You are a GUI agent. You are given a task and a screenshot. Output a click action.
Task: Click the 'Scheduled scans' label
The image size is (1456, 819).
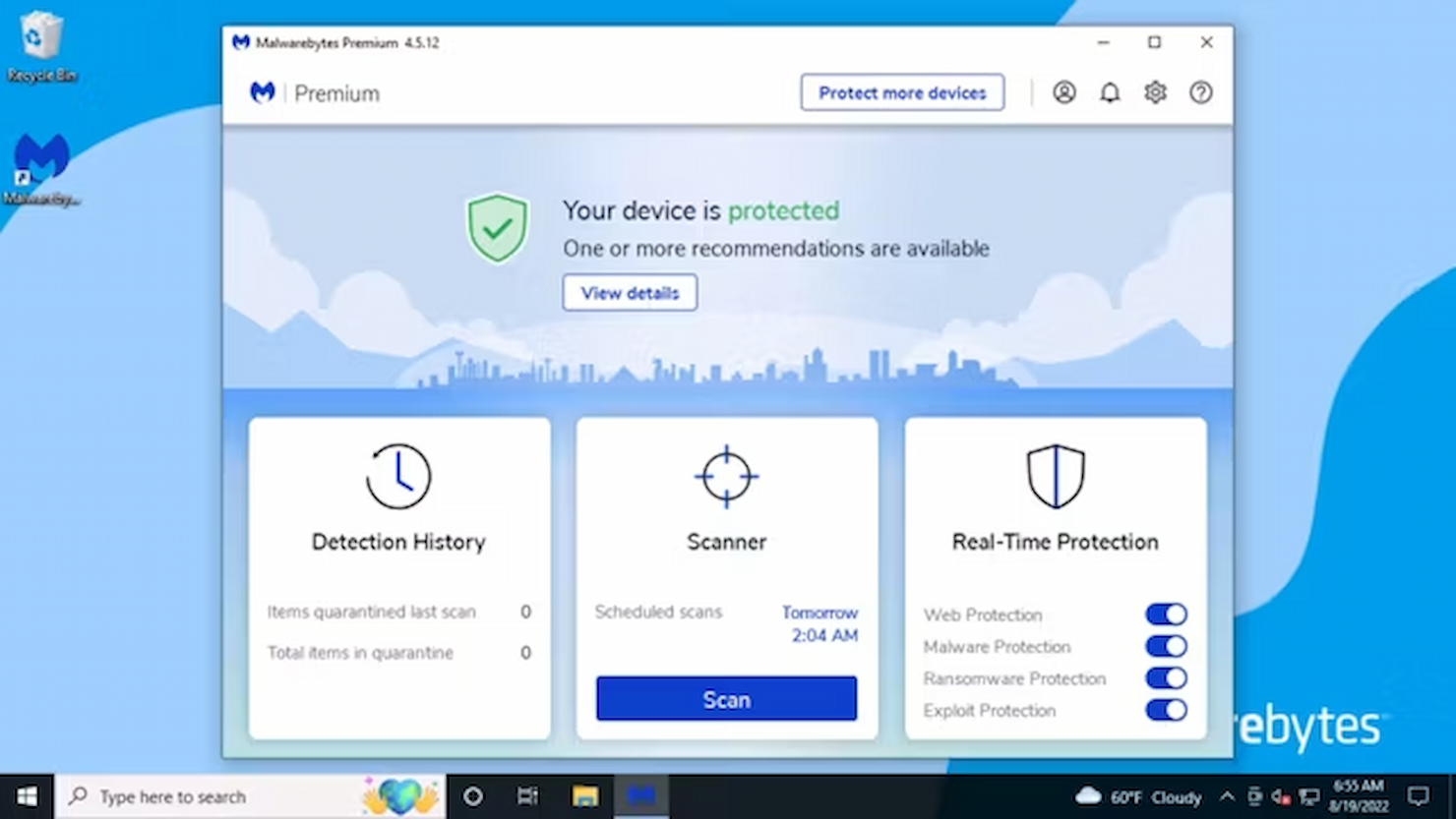coord(658,612)
